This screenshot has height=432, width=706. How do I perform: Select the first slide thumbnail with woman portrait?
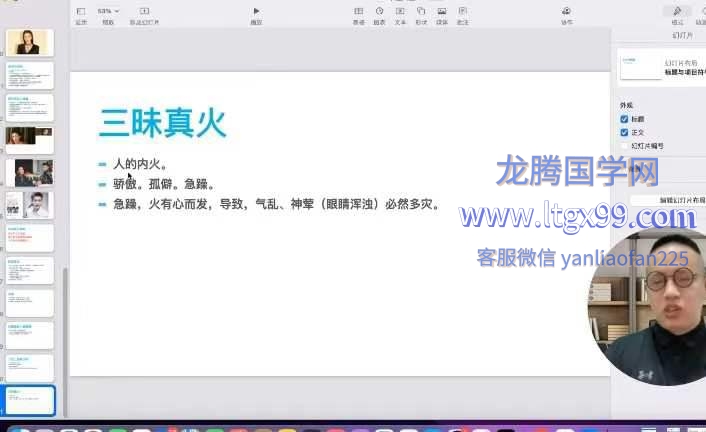(30, 43)
